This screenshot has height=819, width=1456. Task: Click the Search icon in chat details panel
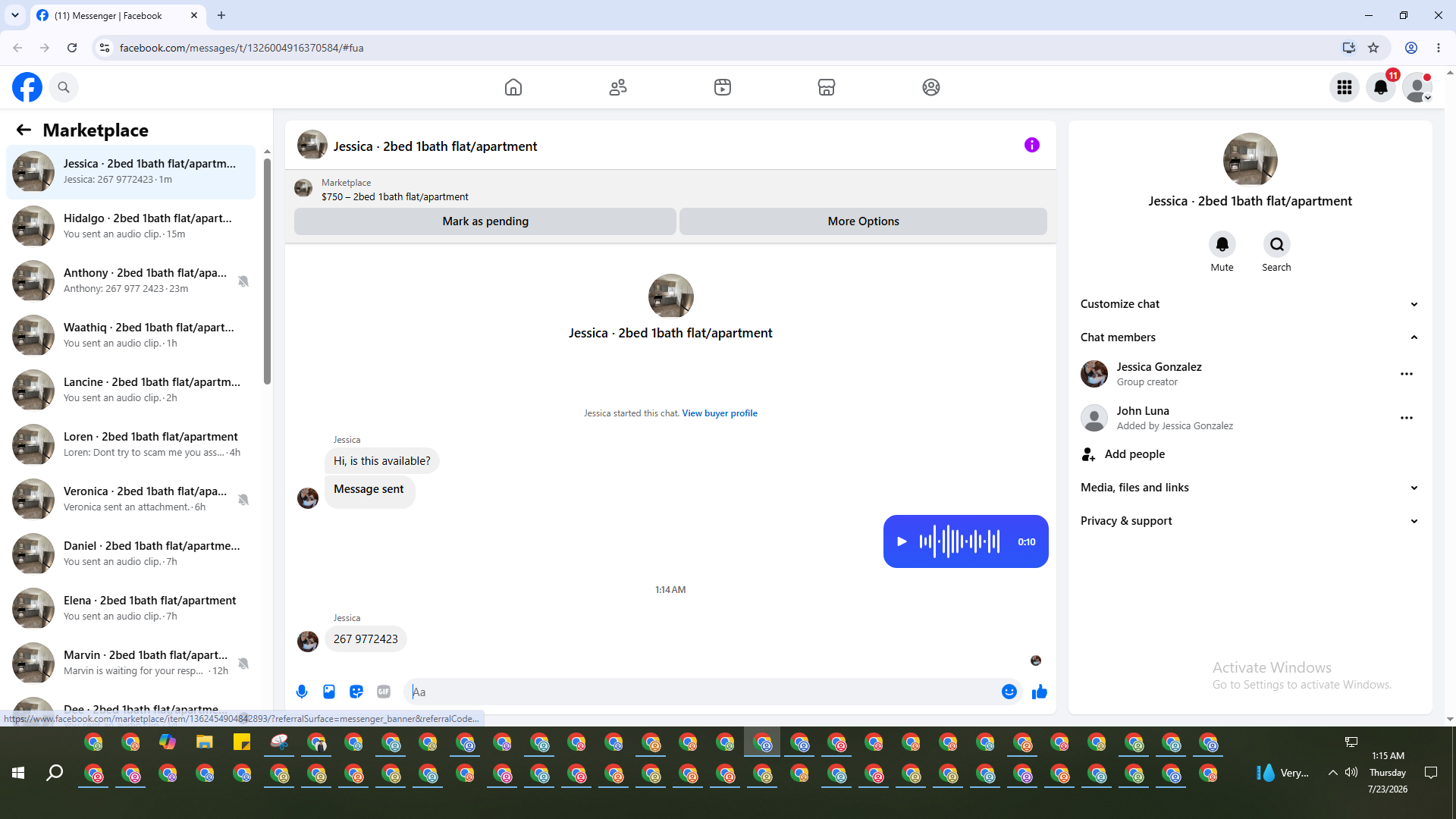point(1276,244)
